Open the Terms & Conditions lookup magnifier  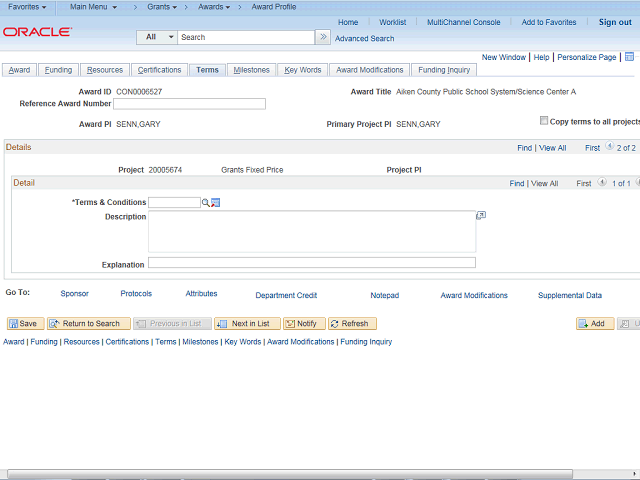(x=205, y=202)
